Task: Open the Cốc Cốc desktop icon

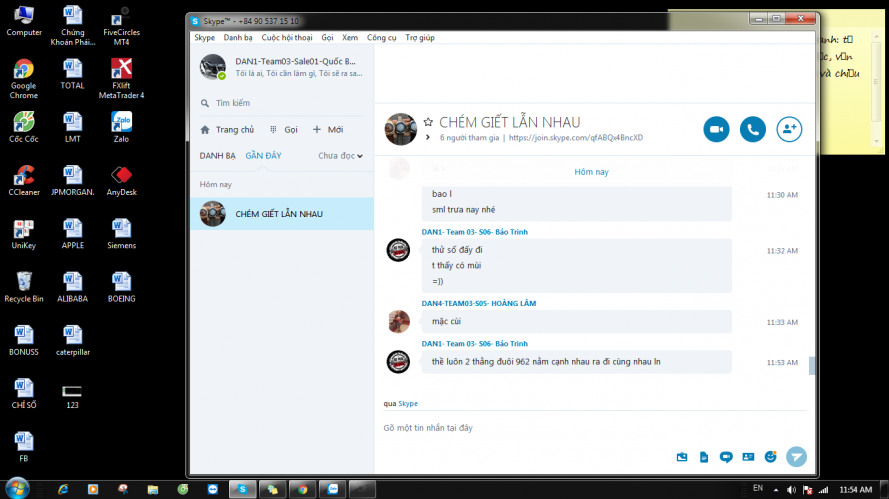Action: tap(24, 127)
